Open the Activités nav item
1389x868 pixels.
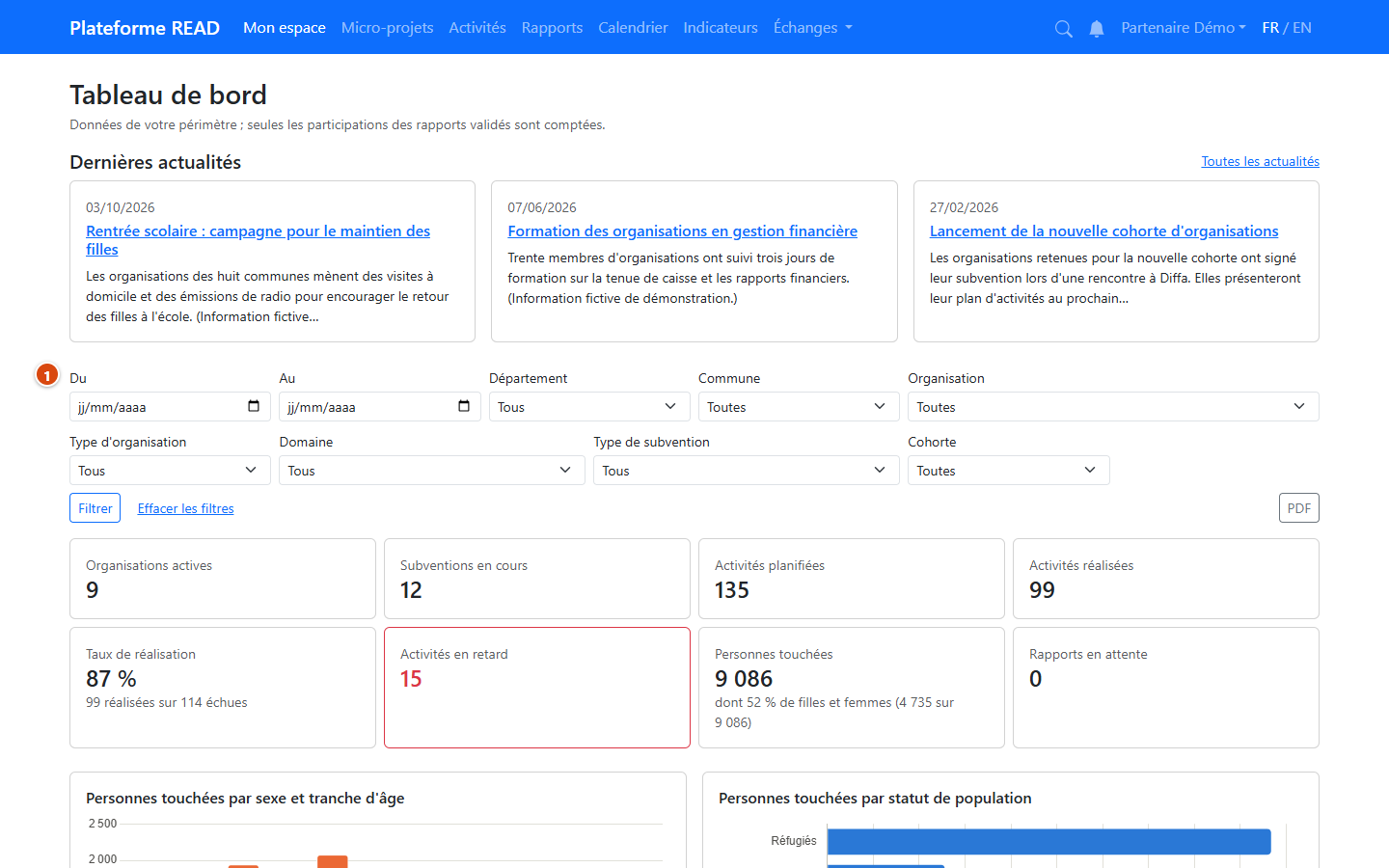477,28
